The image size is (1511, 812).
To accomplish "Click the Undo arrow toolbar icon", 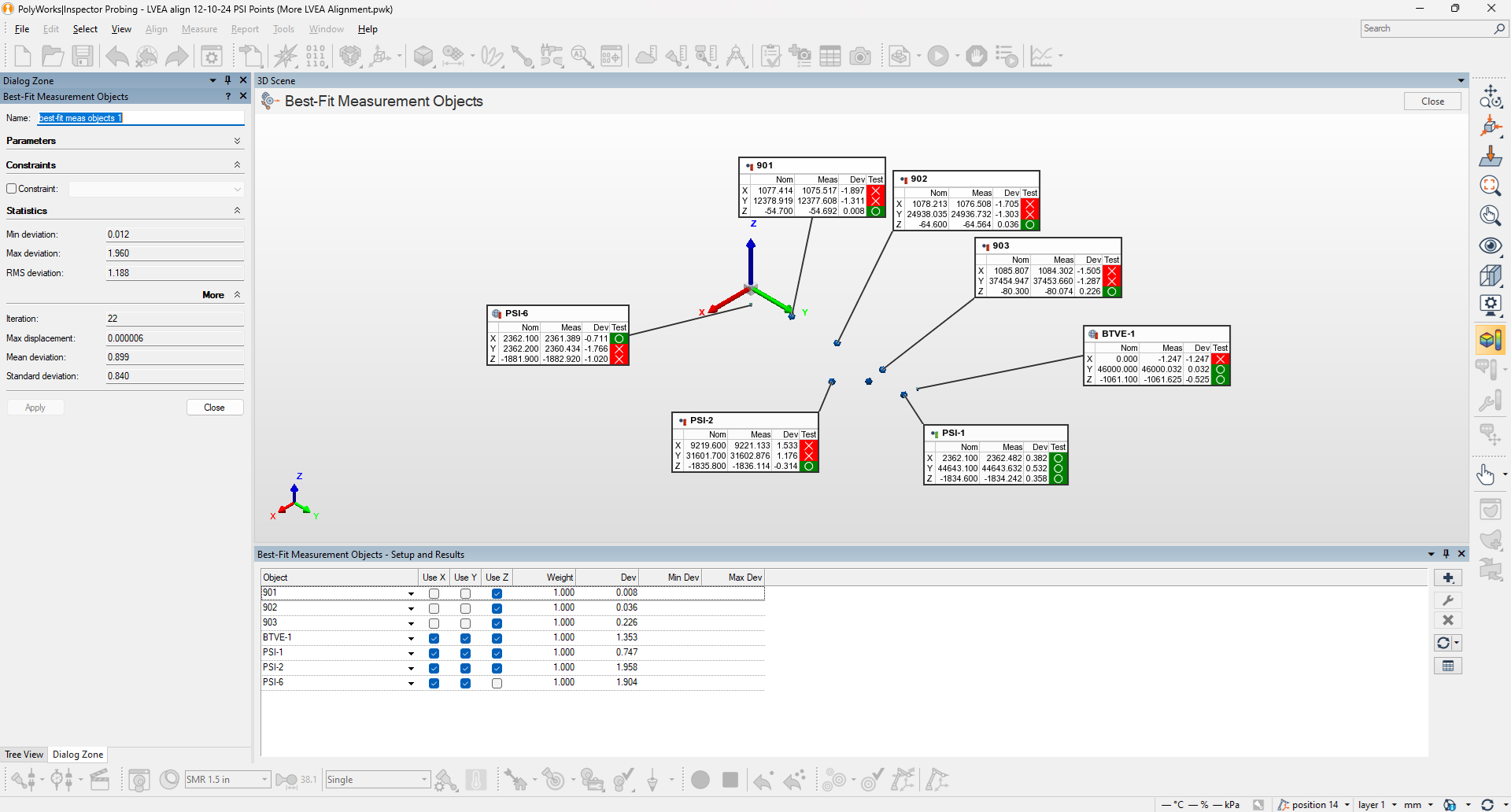I will (117, 56).
